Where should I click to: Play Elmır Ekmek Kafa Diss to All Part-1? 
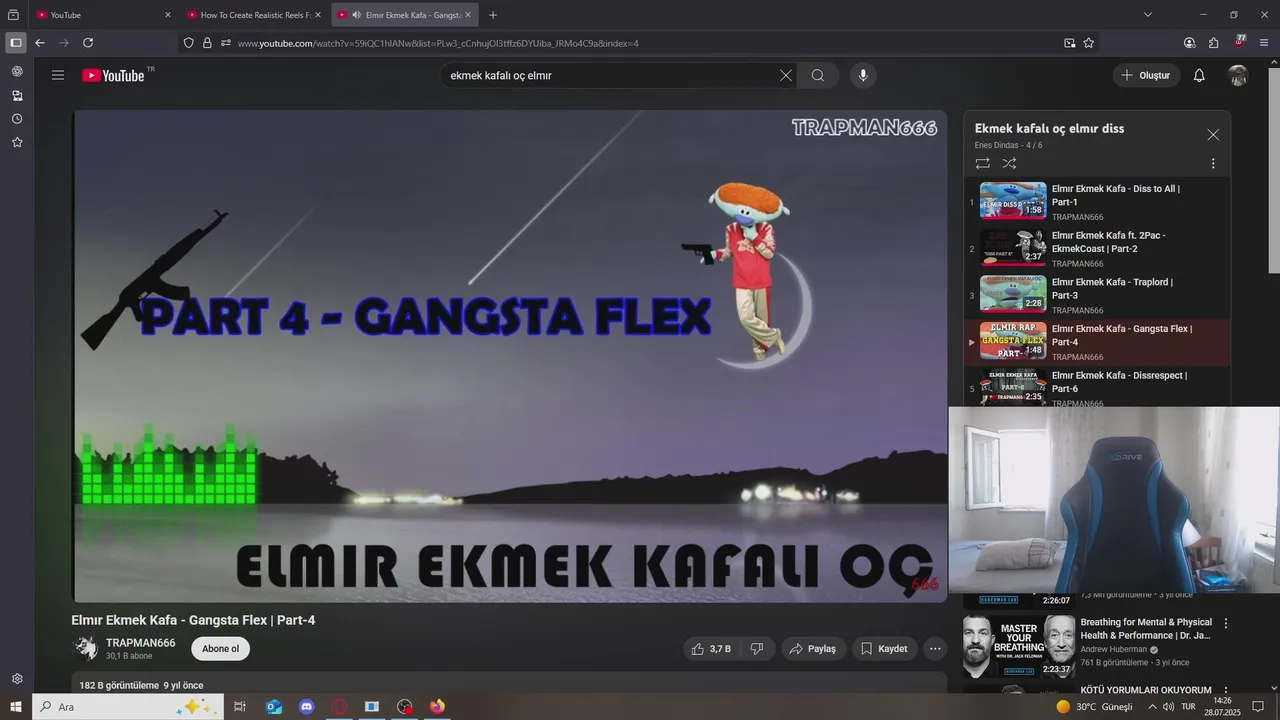point(1095,201)
